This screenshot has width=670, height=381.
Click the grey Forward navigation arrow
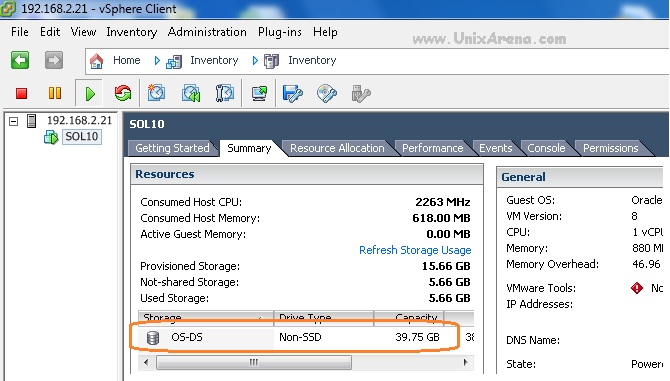click(x=54, y=60)
